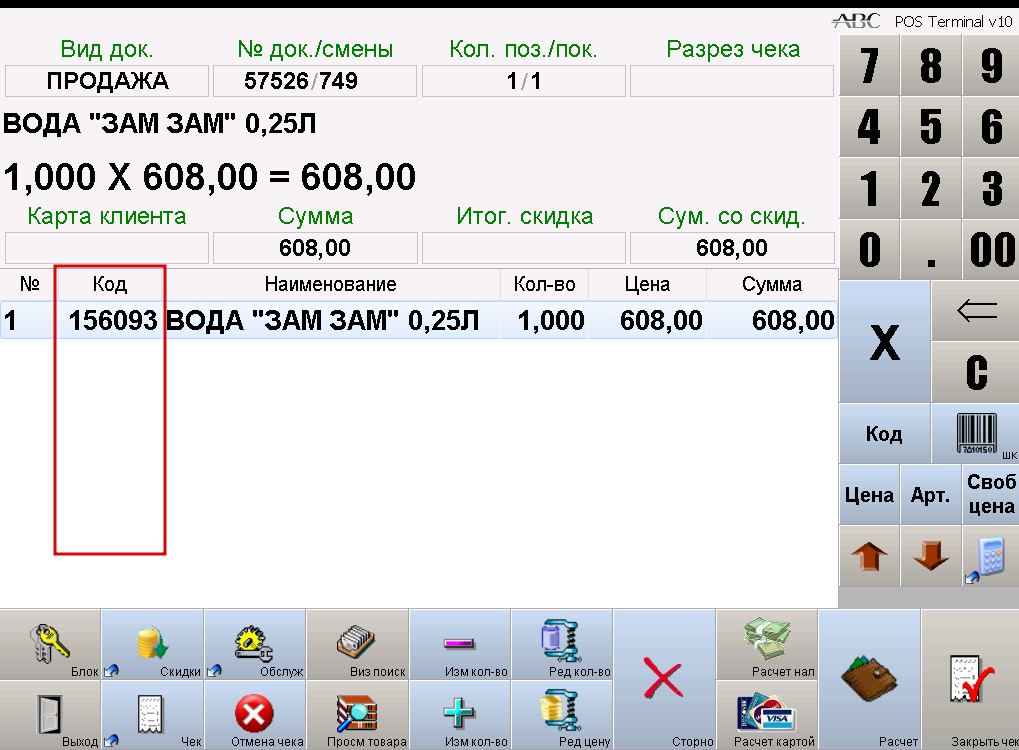Tap digit 5 on keypad
This screenshot has width=1019, height=750.
(x=931, y=127)
